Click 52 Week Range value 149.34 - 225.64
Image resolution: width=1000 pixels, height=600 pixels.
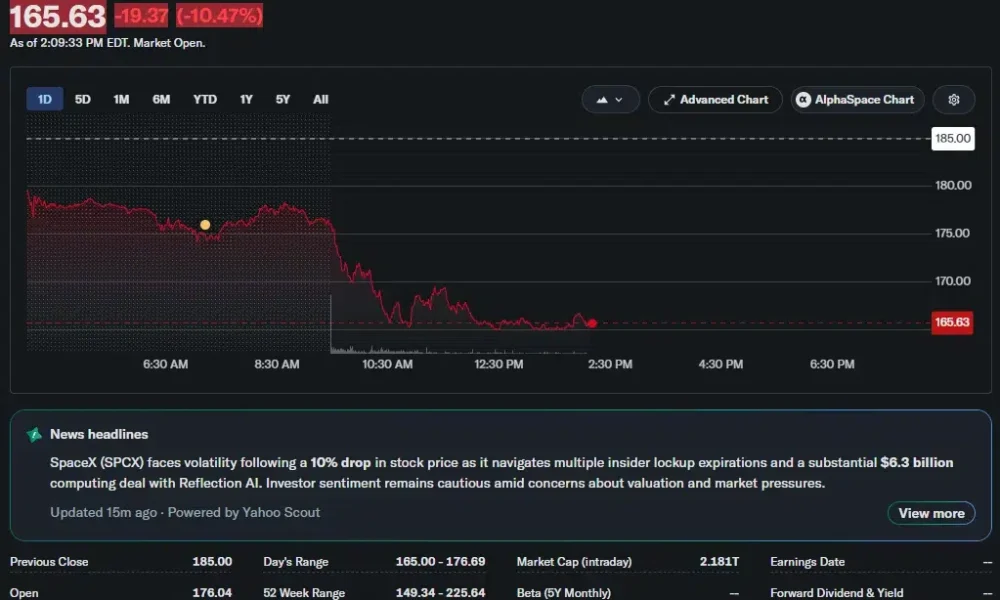[x=440, y=592]
